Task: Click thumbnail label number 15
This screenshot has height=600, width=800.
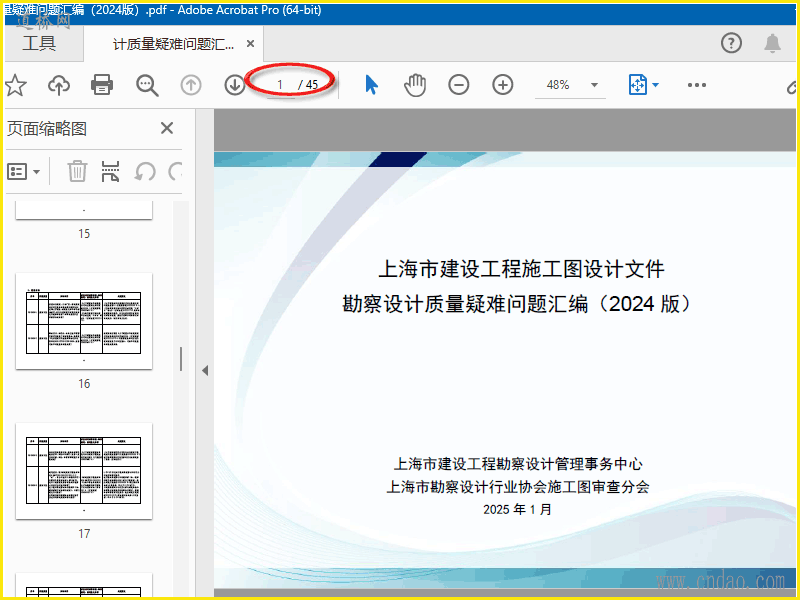Action: coord(84,234)
